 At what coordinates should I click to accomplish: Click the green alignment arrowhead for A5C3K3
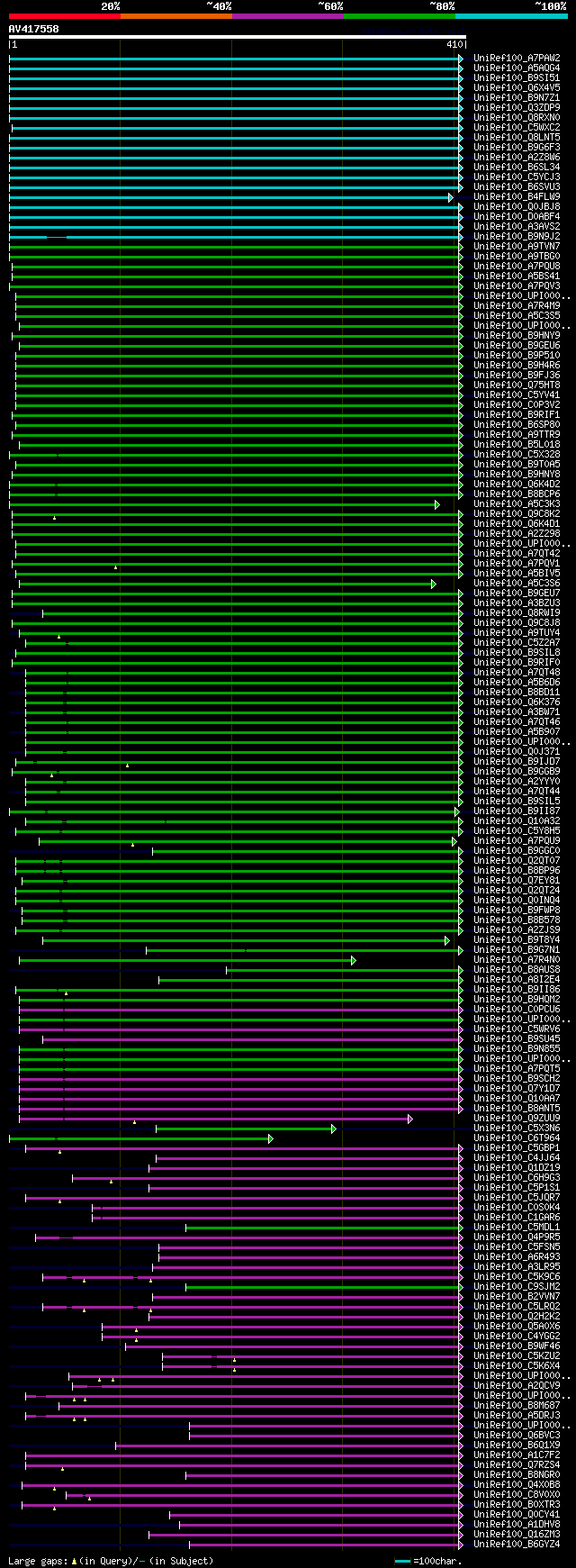point(437,504)
